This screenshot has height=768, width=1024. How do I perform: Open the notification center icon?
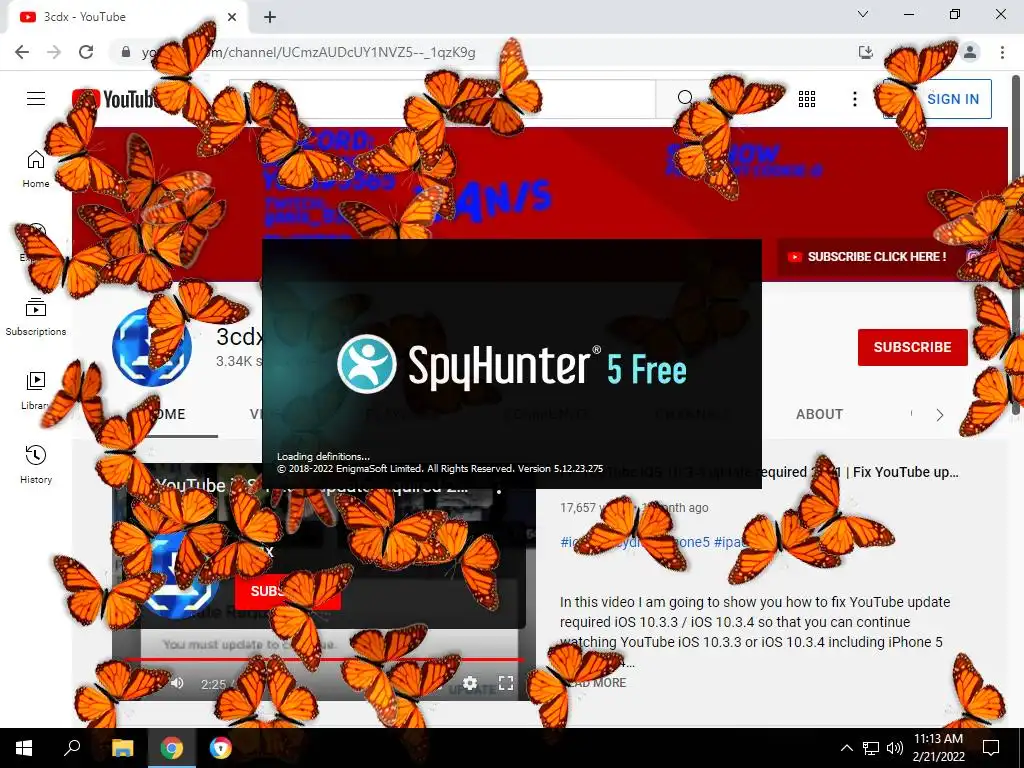991,748
